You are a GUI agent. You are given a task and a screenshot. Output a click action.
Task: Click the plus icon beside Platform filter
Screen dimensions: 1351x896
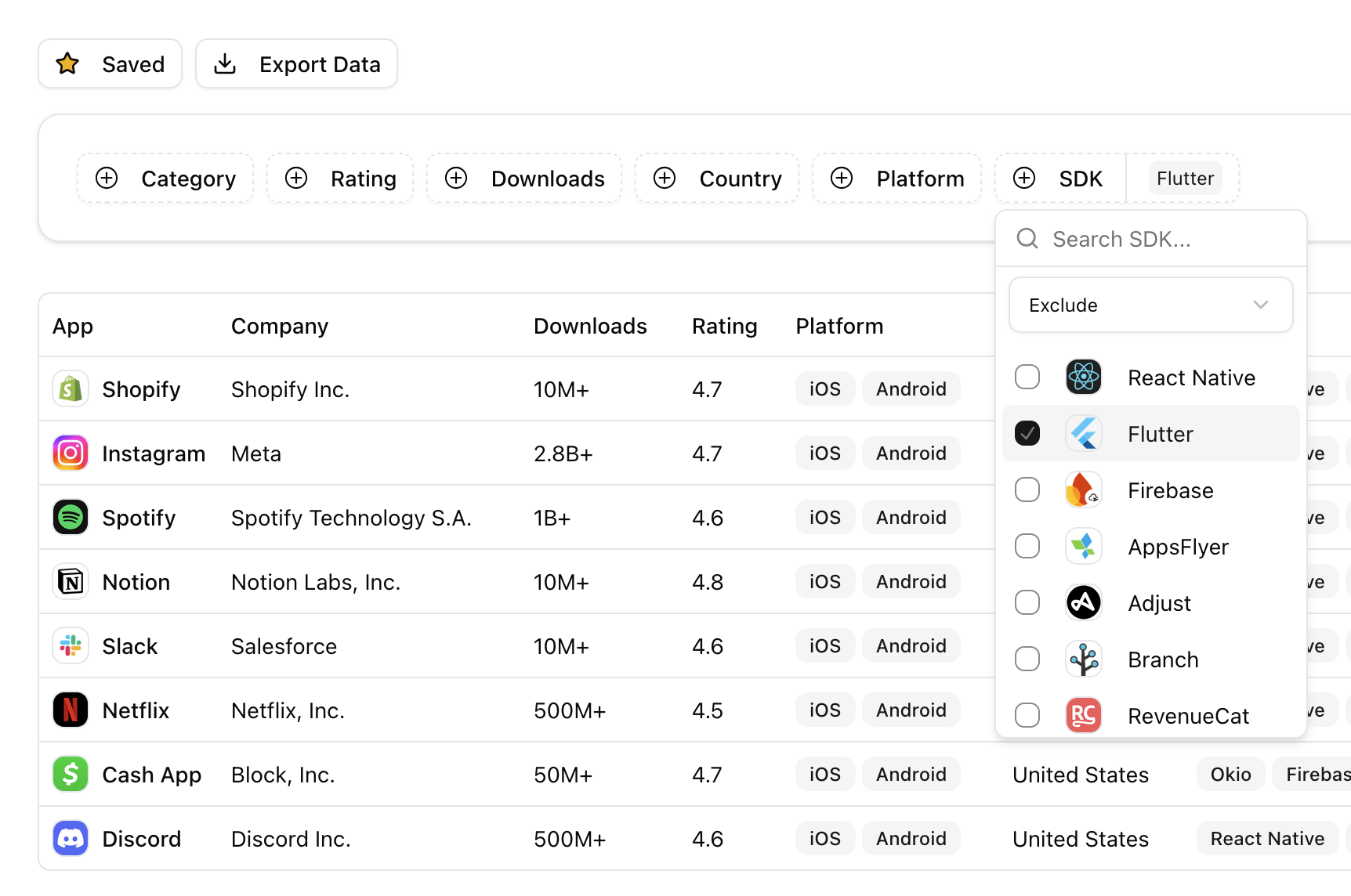click(x=842, y=178)
